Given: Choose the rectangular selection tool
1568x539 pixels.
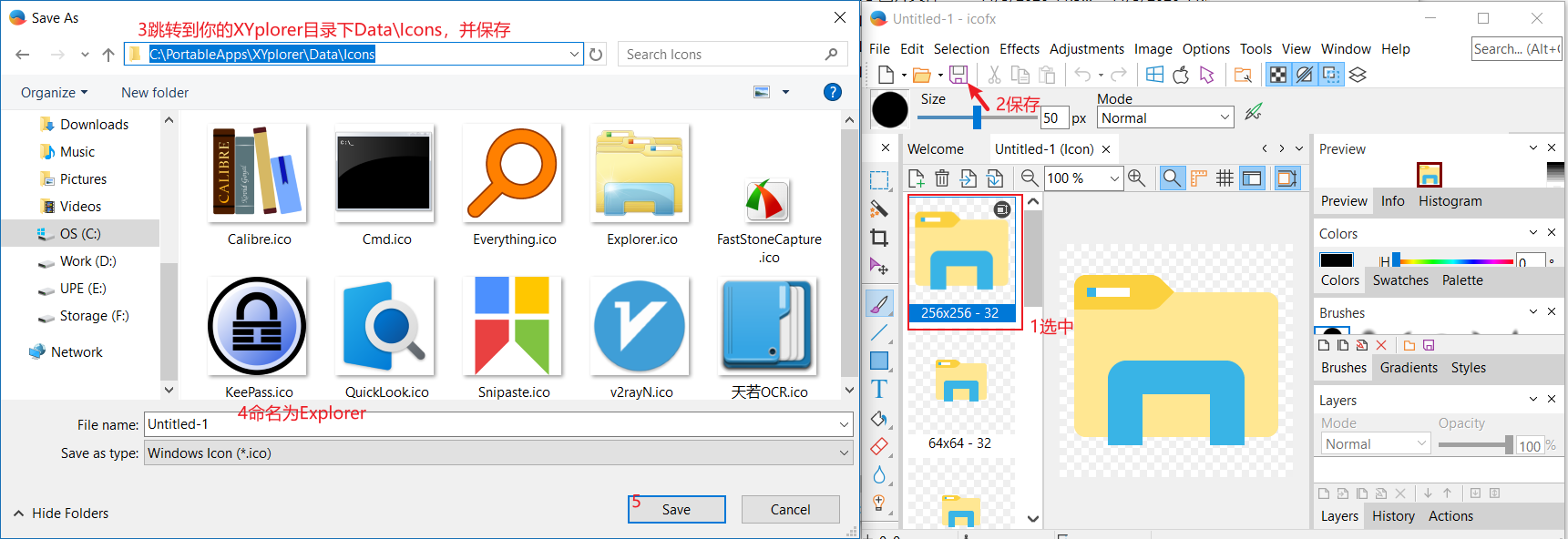Looking at the screenshot, I should coord(879,180).
